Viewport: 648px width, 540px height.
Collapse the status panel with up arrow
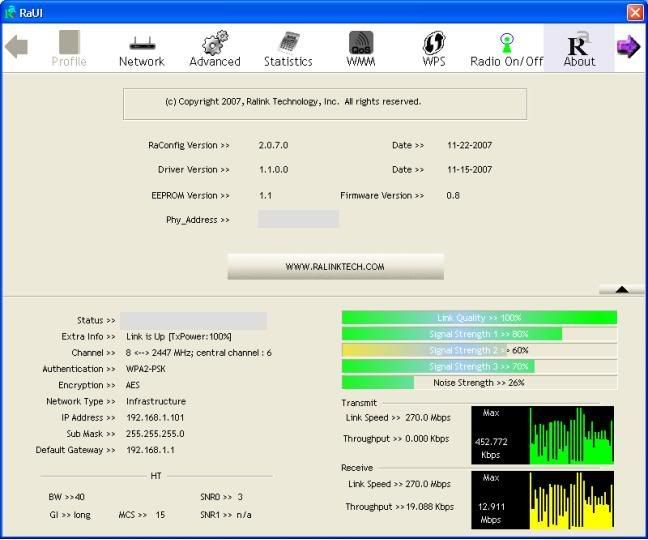(x=621, y=289)
